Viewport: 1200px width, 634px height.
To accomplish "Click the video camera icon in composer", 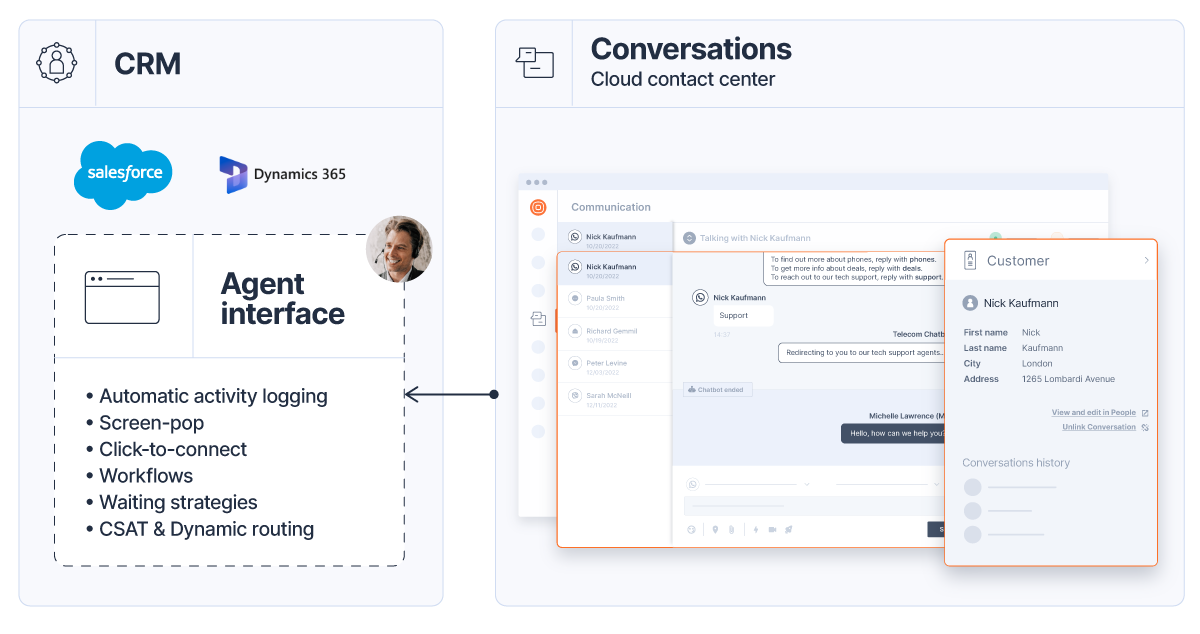I will [772, 529].
